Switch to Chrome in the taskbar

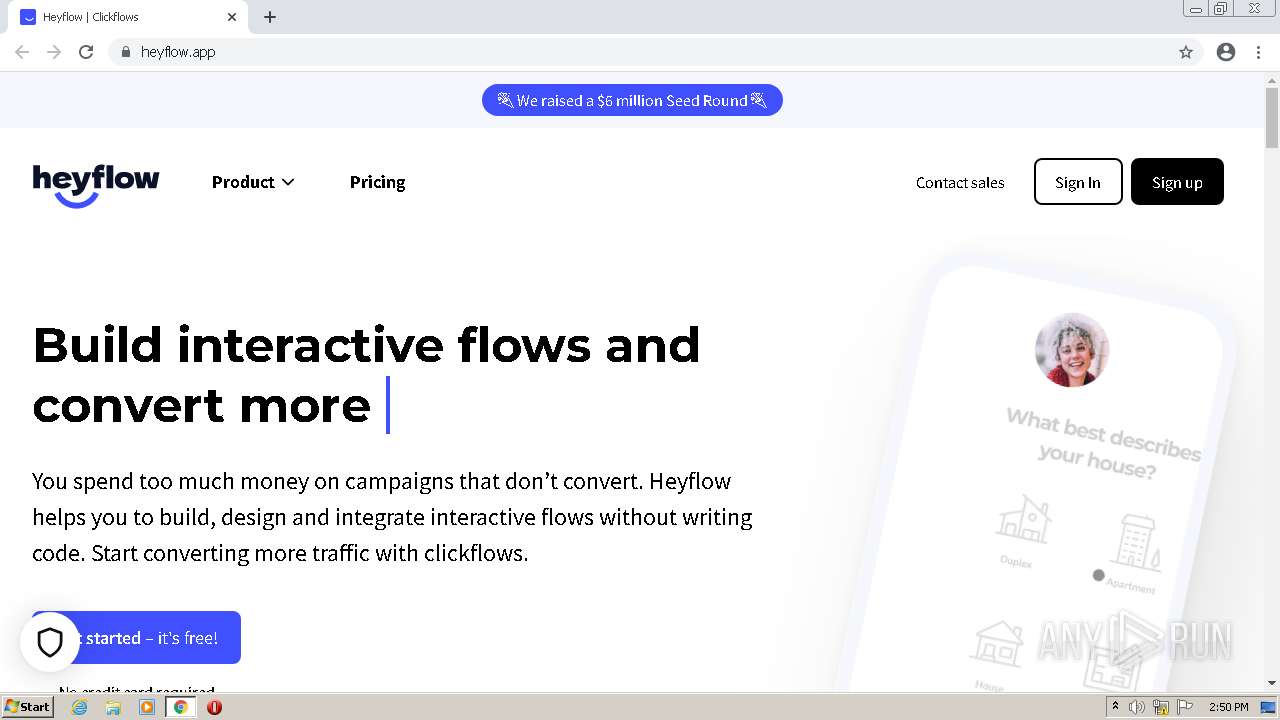(180, 707)
